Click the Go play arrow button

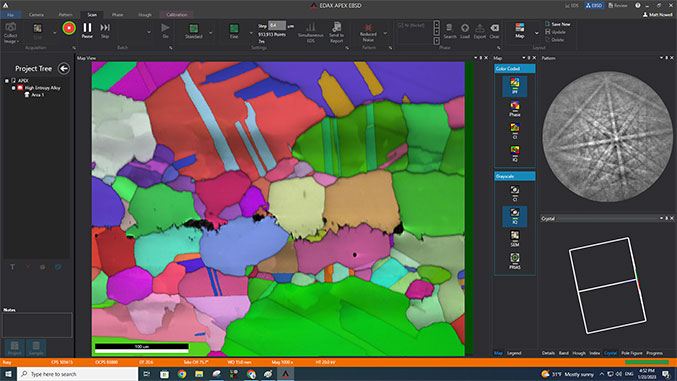(x=165, y=30)
